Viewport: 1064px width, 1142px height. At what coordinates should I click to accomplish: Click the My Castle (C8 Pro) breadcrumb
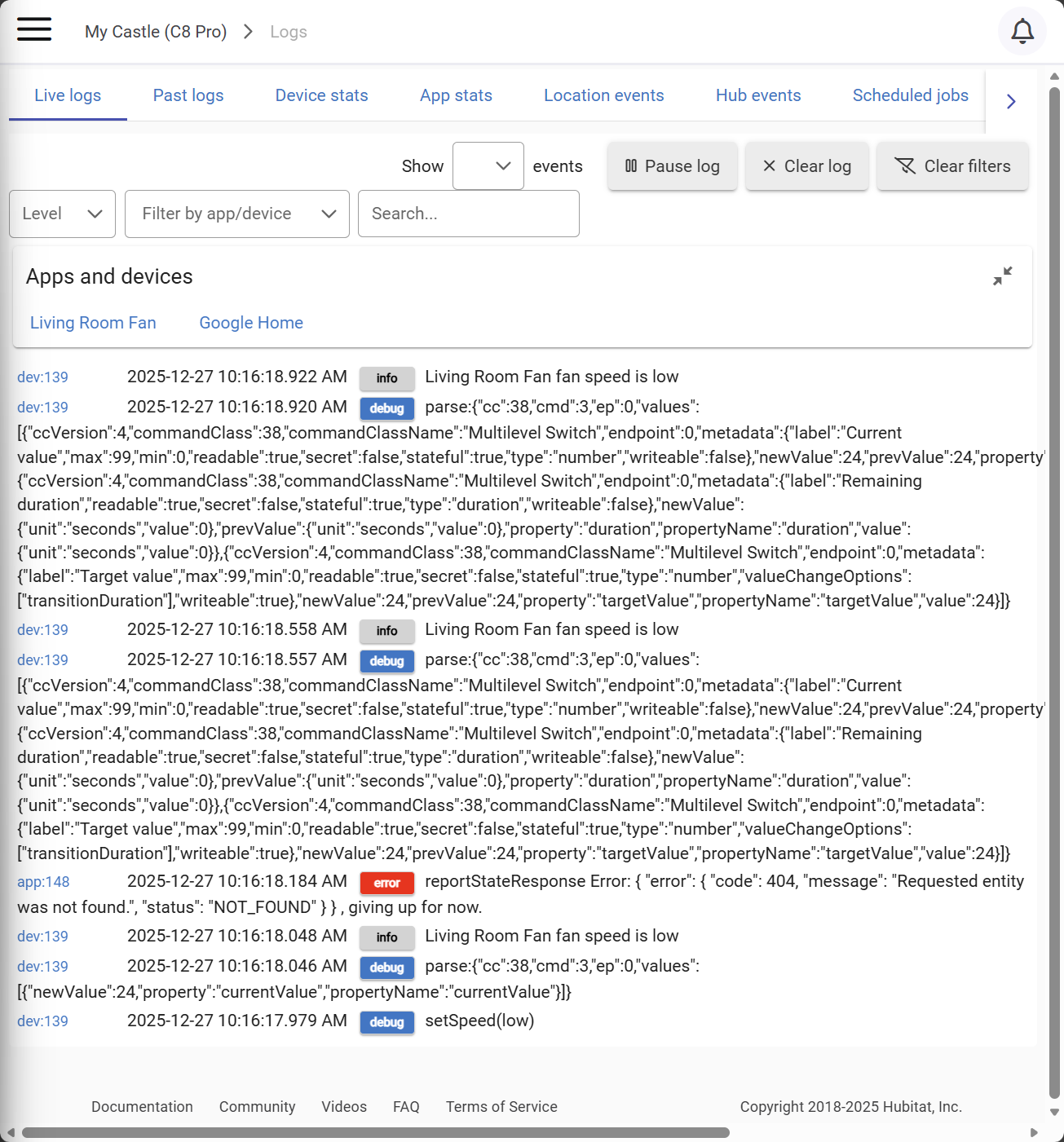[x=156, y=32]
